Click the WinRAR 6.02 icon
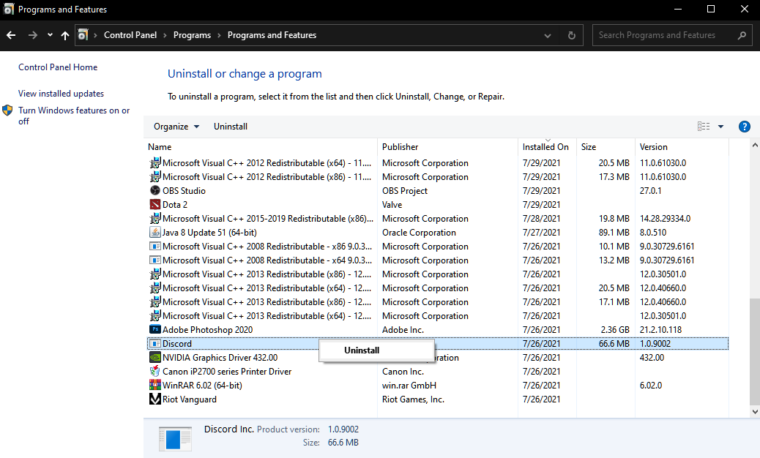 point(155,385)
